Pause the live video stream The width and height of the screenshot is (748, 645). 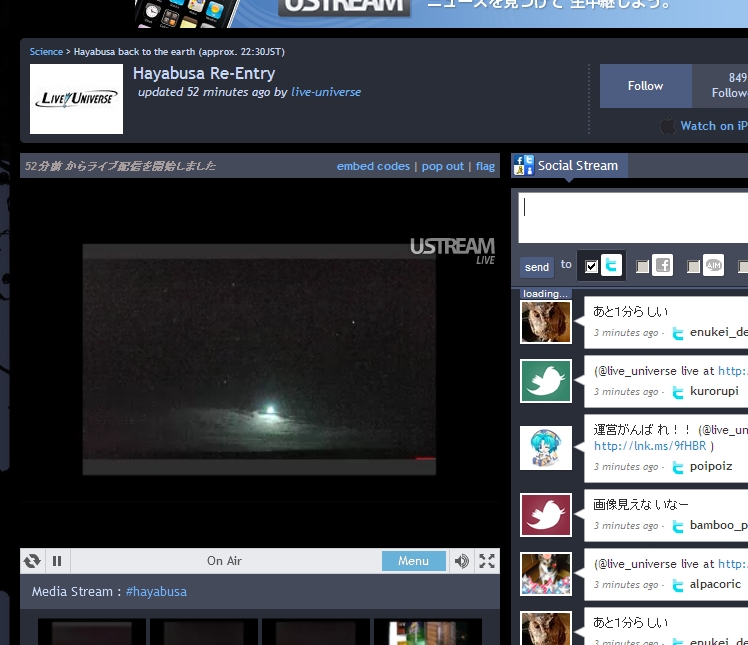point(57,561)
